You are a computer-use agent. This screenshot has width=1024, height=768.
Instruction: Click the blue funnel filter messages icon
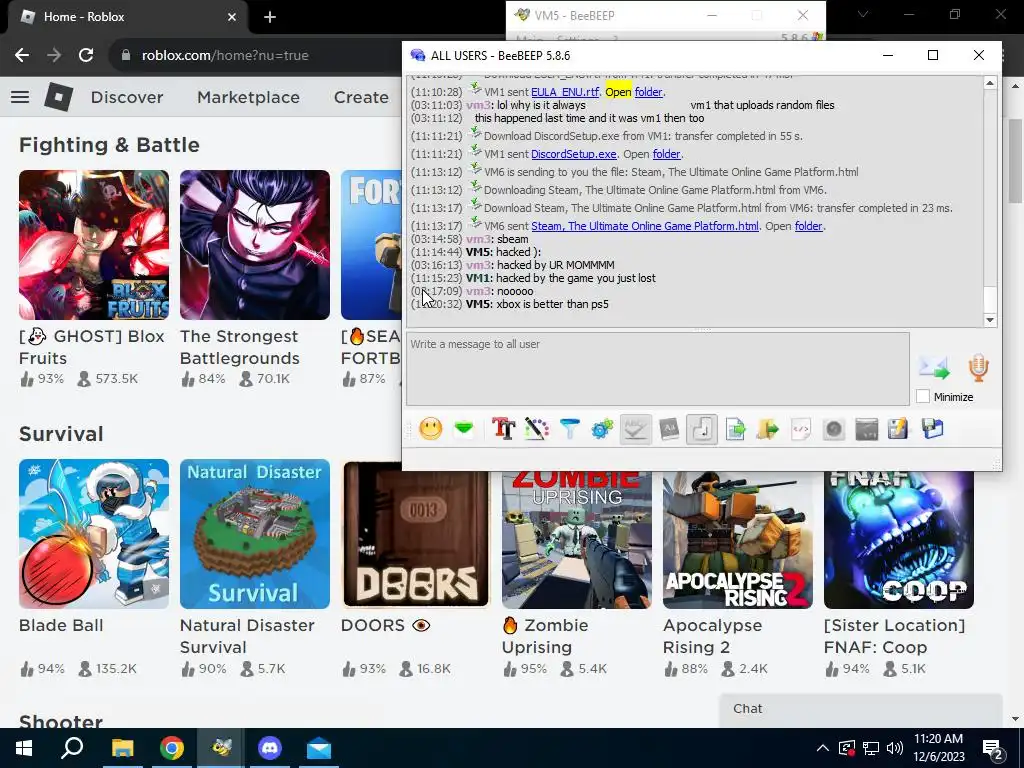pyautogui.click(x=569, y=429)
